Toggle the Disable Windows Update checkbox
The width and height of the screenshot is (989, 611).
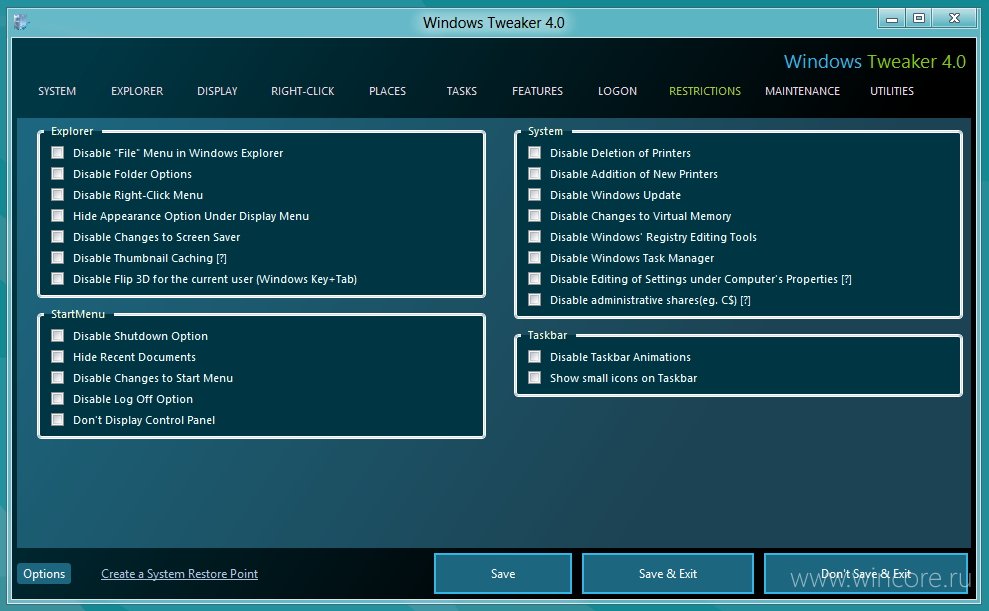[534, 195]
